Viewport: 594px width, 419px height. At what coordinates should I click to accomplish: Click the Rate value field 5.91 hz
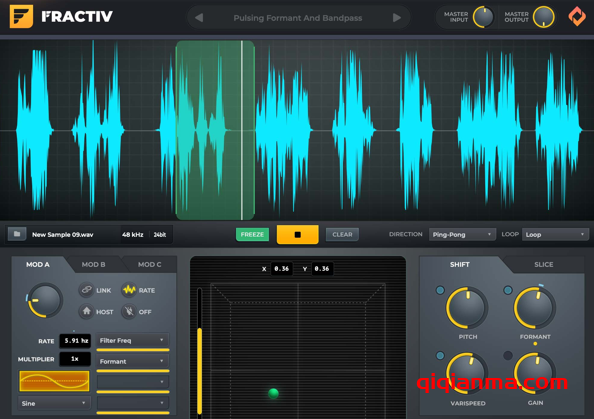(75, 341)
